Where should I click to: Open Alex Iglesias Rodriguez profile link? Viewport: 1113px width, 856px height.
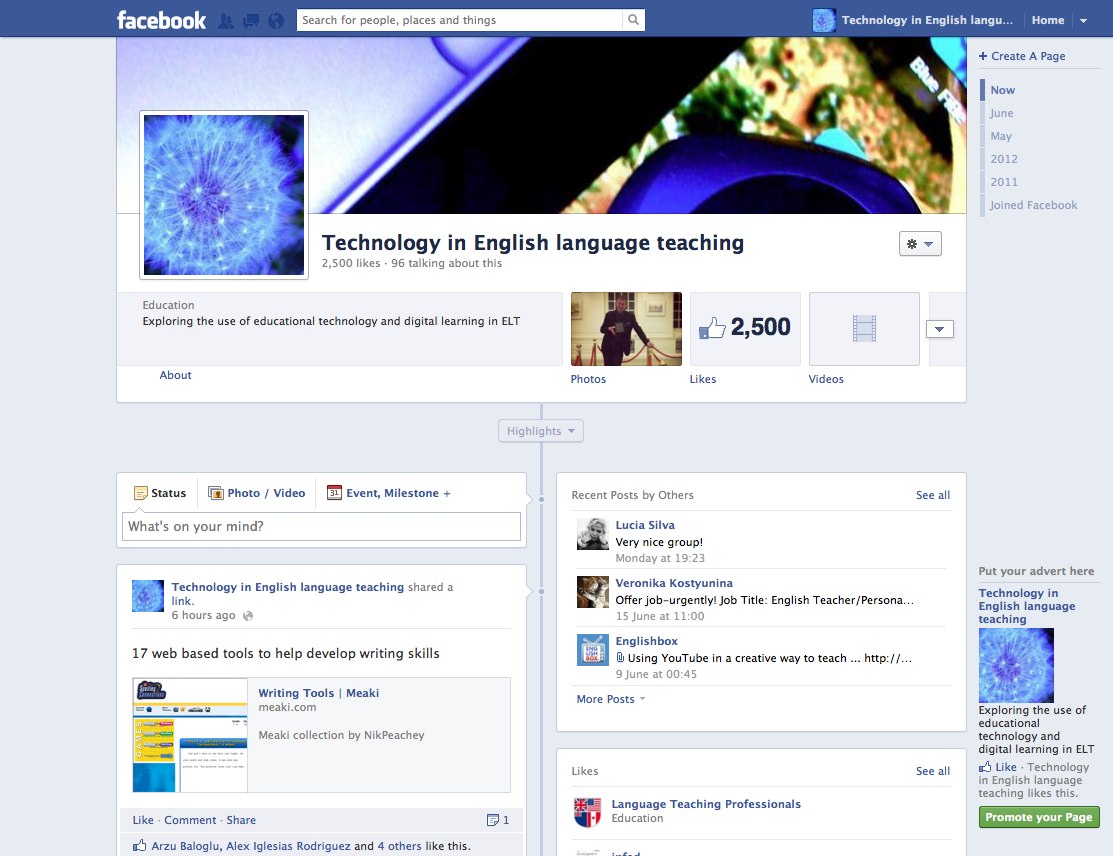(x=288, y=846)
